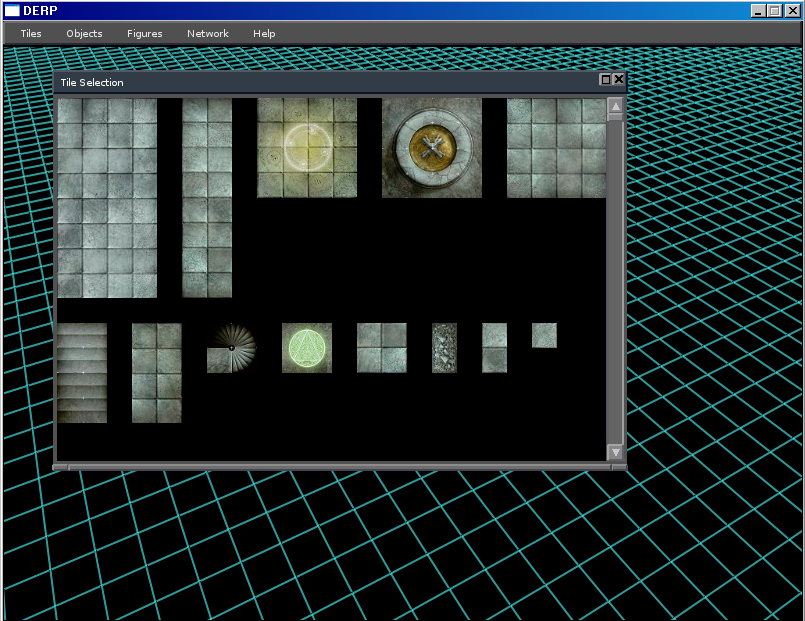Select the narrow 2x8 stone corridor tile
The image size is (805, 621).
coord(207,198)
